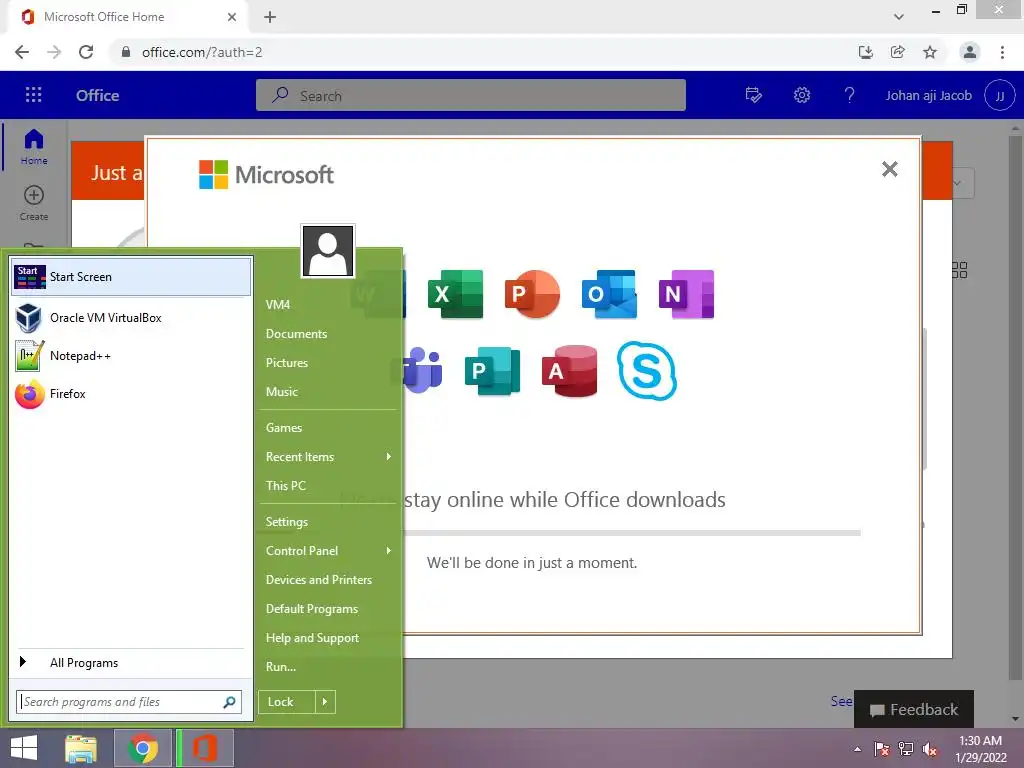Image resolution: width=1024 pixels, height=768 pixels.
Task: Click the Windows Start button
Action: pos(24,748)
